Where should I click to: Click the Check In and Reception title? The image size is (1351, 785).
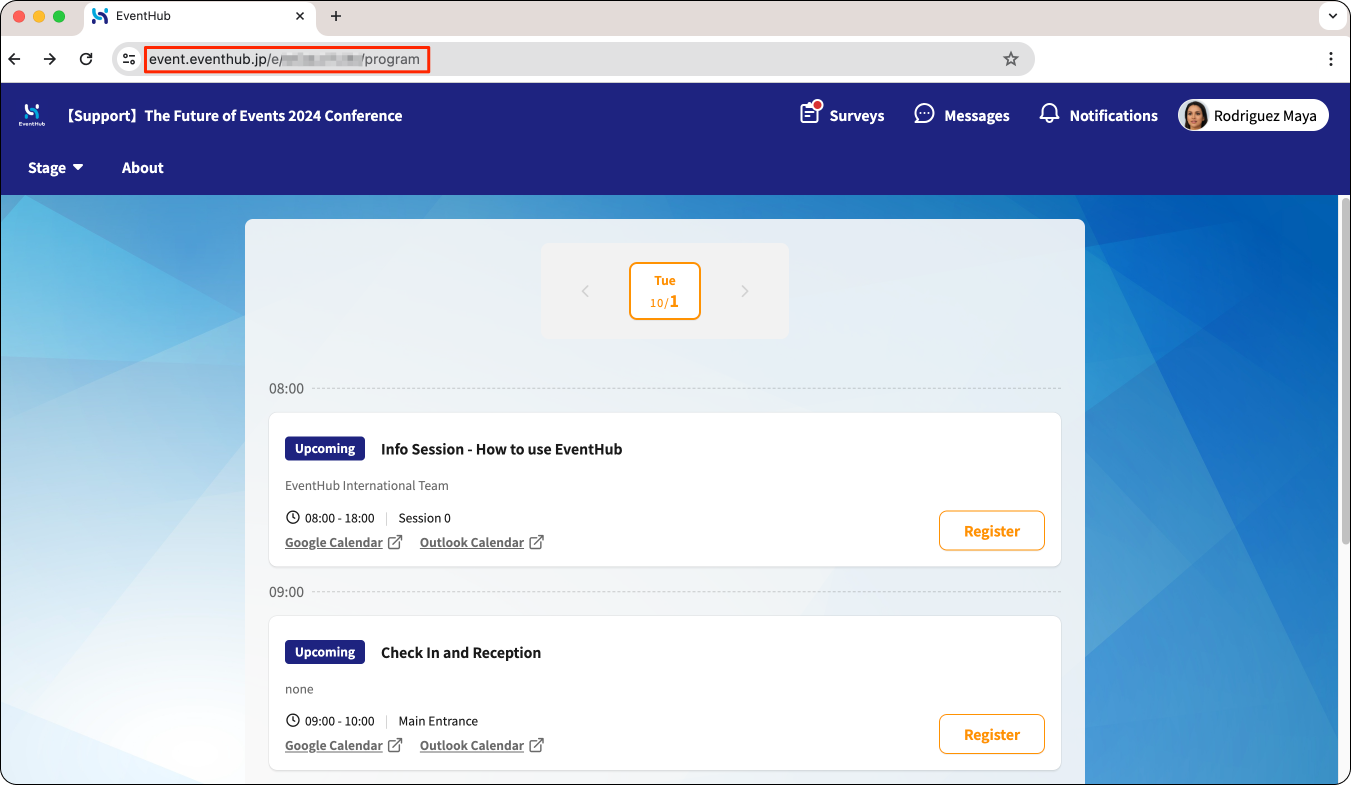click(x=461, y=652)
